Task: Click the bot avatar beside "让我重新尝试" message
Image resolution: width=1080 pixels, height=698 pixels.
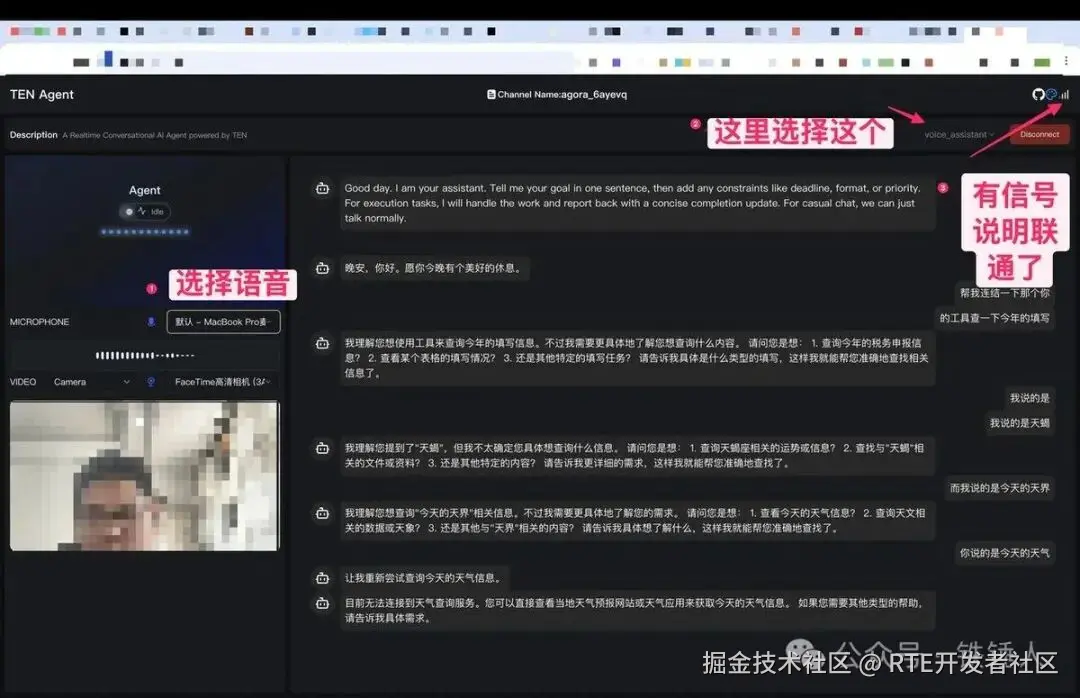Action: pos(322,578)
